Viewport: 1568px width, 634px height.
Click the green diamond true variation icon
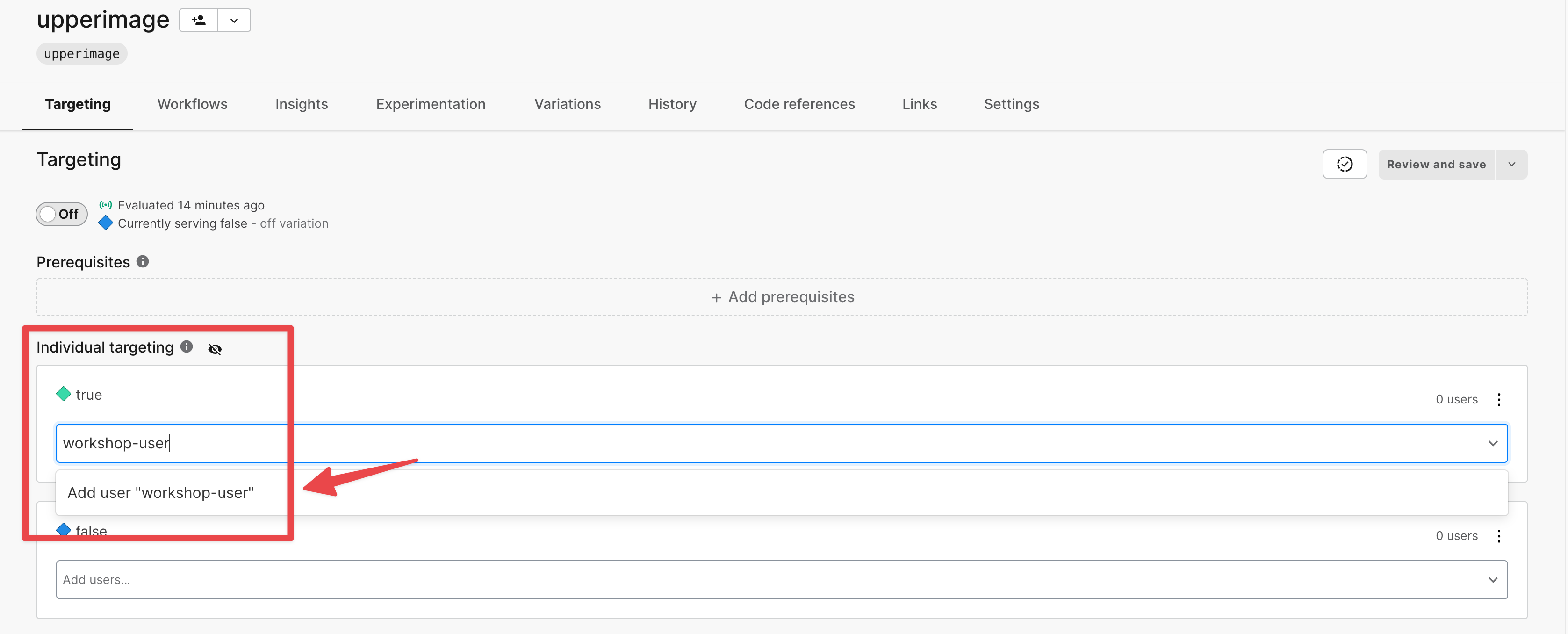[x=63, y=395]
